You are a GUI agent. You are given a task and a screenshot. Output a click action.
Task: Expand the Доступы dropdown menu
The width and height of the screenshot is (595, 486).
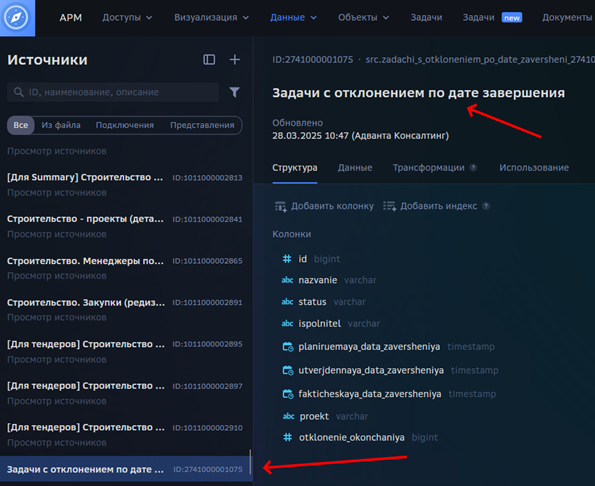[x=127, y=17]
